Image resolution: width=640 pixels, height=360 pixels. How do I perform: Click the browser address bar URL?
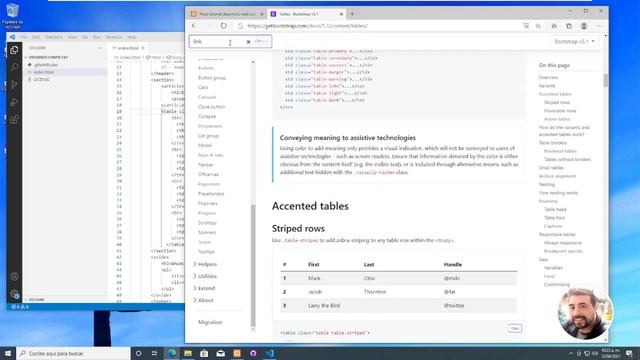pyautogui.click(x=307, y=26)
